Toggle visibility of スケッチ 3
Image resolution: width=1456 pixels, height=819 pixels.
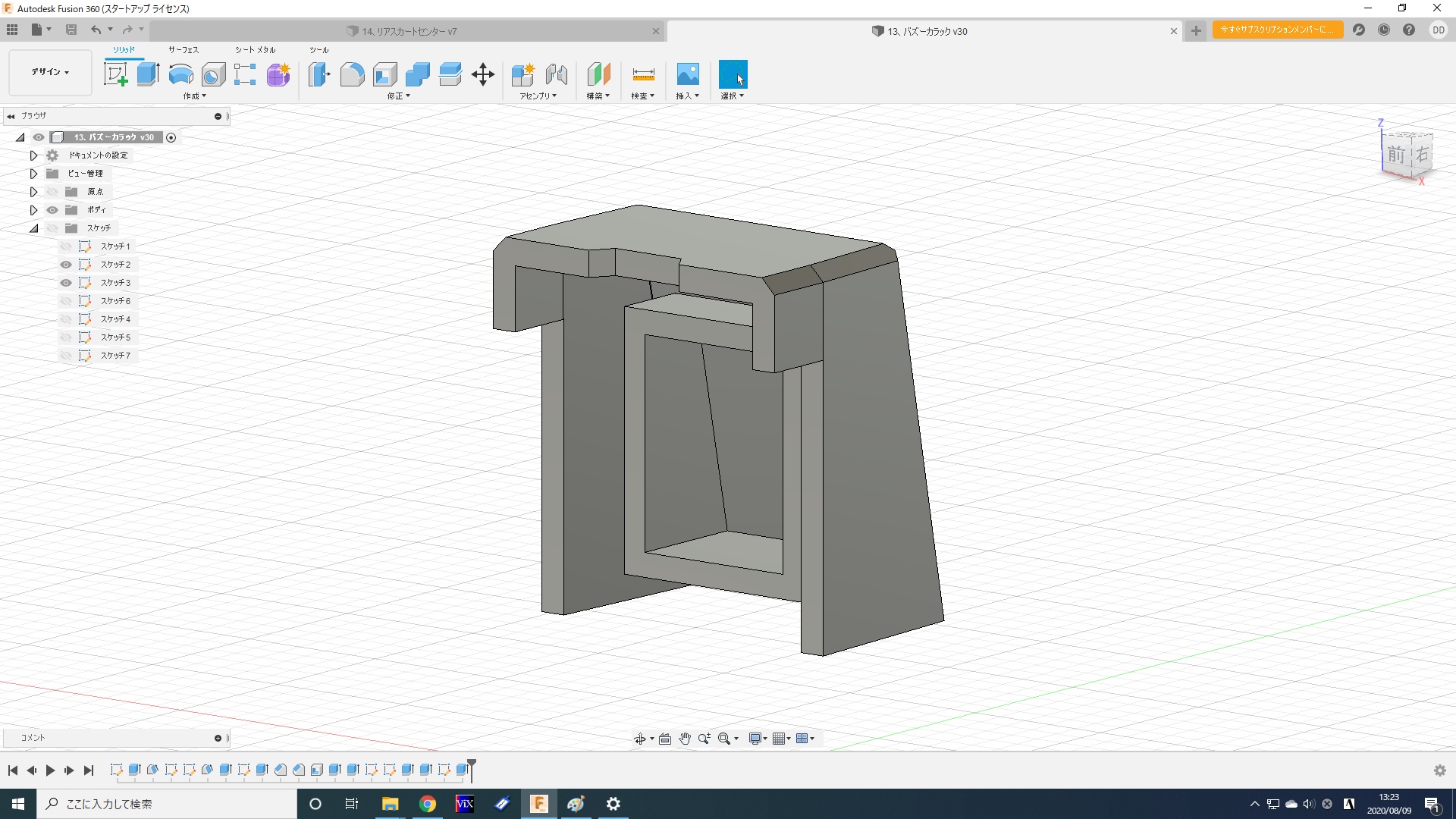(66, 283)
